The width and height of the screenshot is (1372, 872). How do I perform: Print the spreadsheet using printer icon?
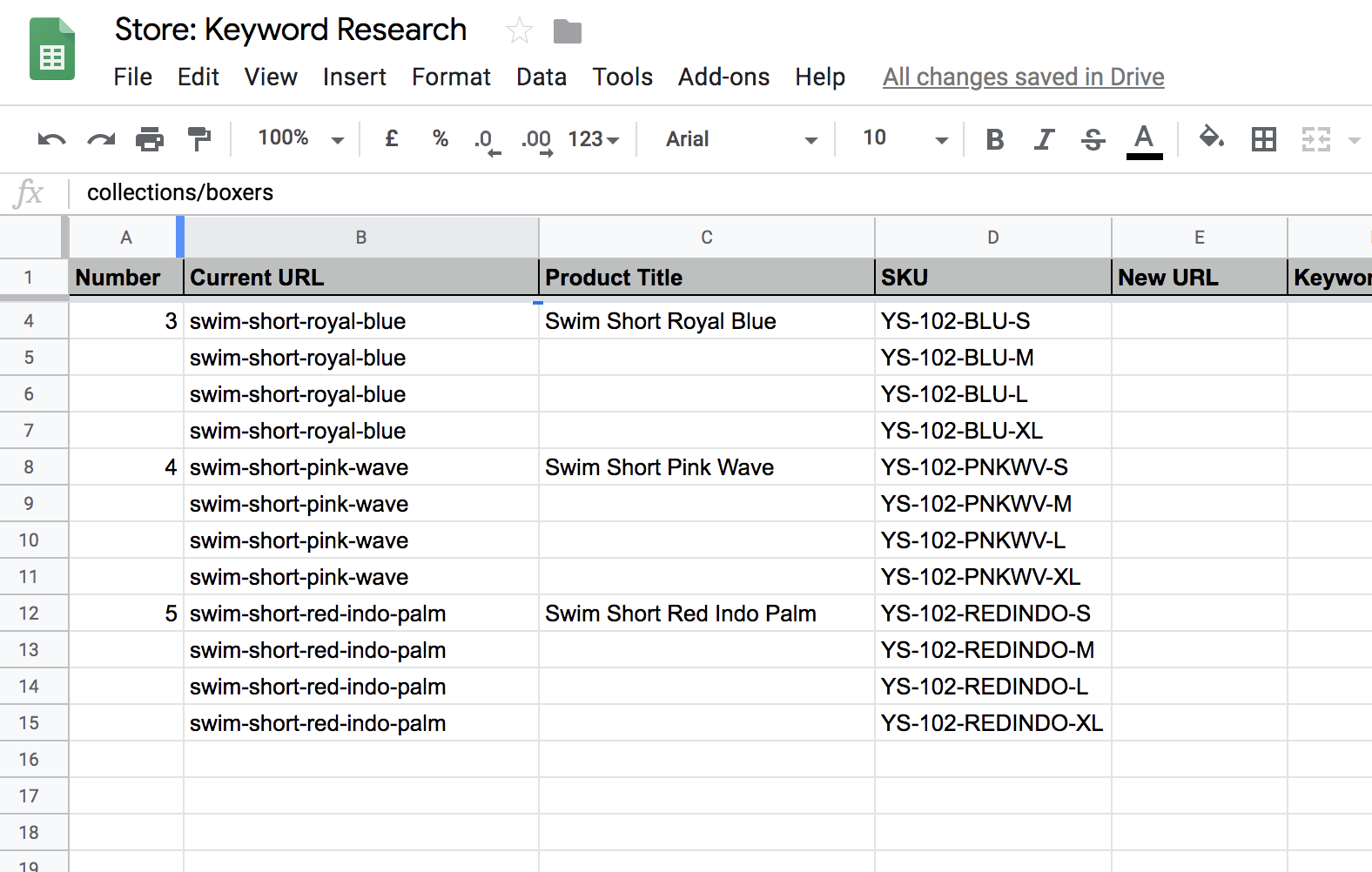click(x=150, y=139)
